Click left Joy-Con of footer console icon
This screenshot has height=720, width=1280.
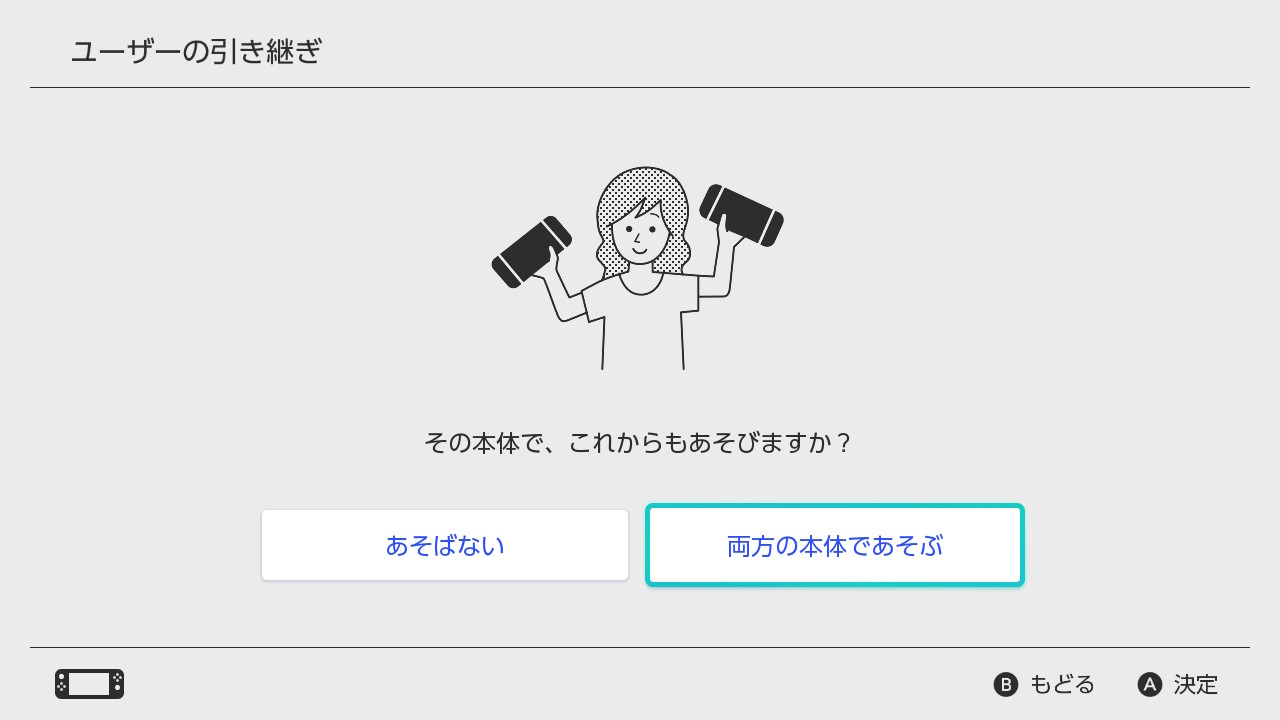click(61, 684)
